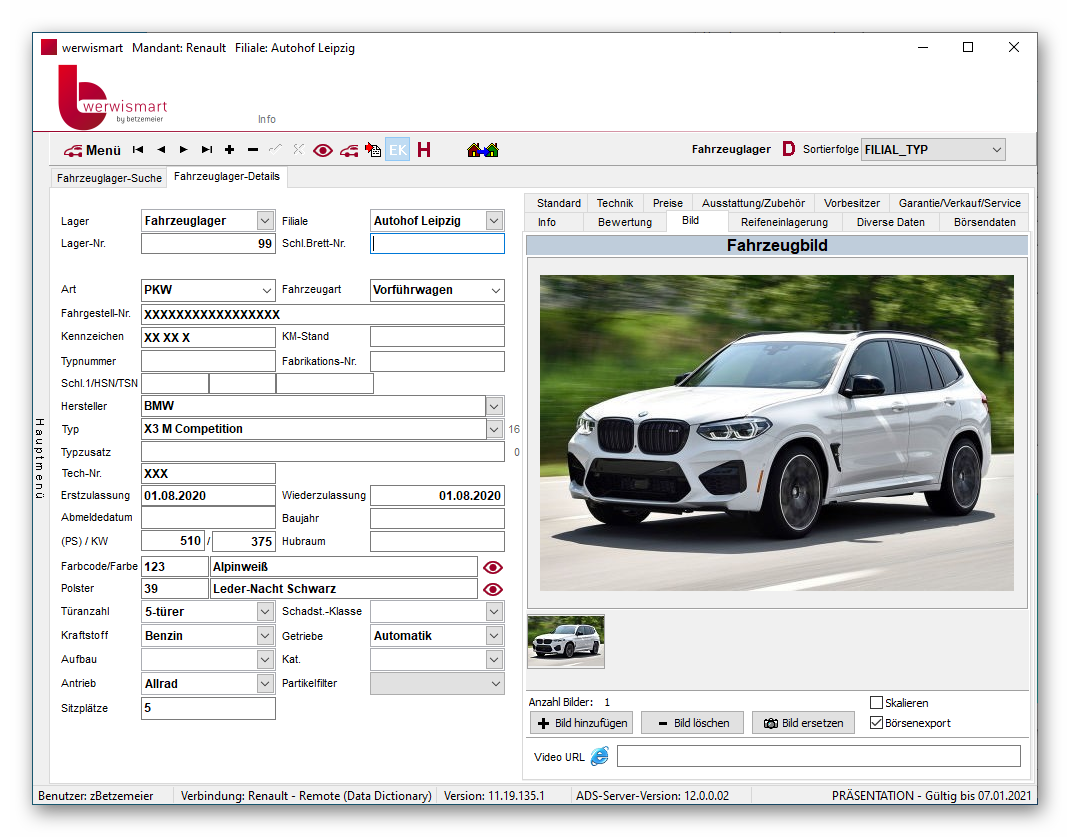Viewport: 1070px width, 837px height.
Task: Click the Bild löschen button
Action: [x=693, y=723]
